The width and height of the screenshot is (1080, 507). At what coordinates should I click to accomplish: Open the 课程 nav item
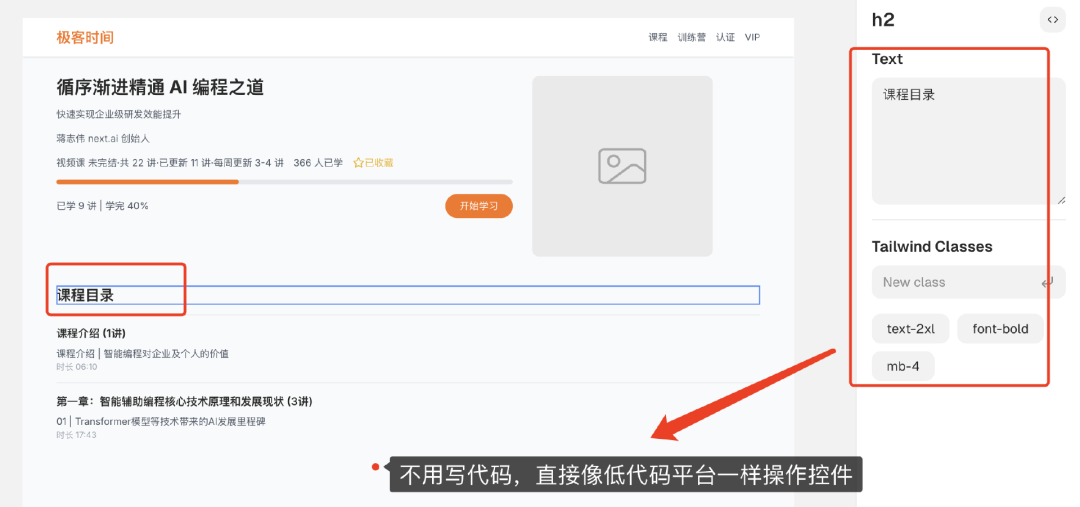pos(658,37)
